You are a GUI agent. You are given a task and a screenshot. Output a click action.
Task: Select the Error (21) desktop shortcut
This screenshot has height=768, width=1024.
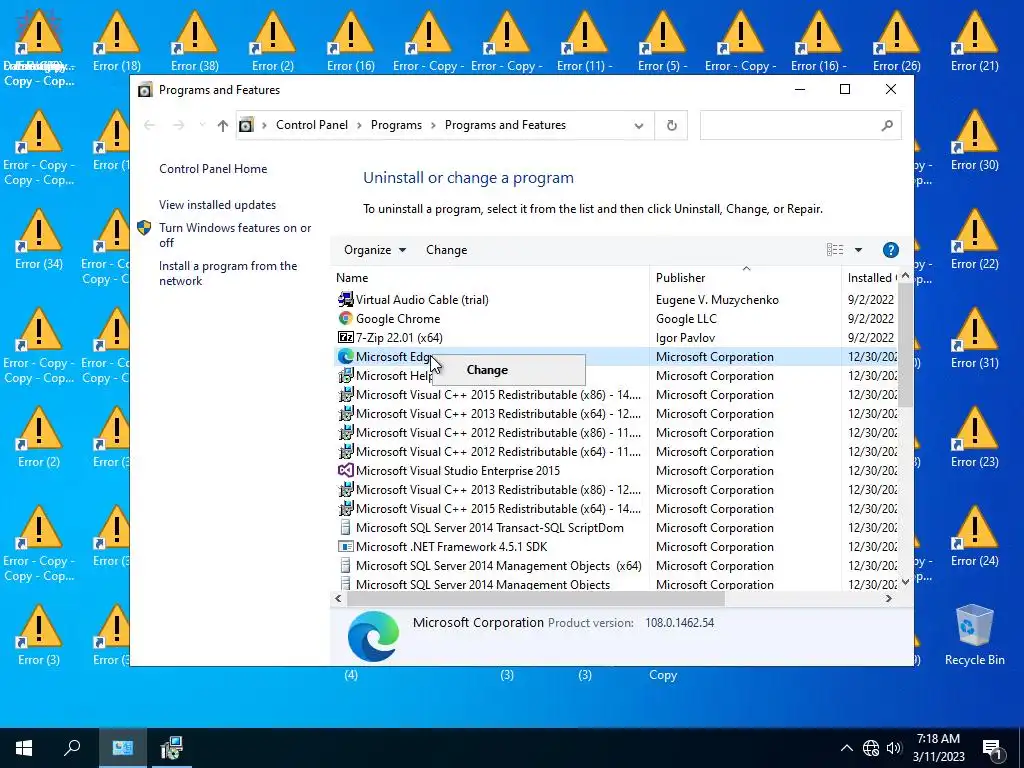974,41
